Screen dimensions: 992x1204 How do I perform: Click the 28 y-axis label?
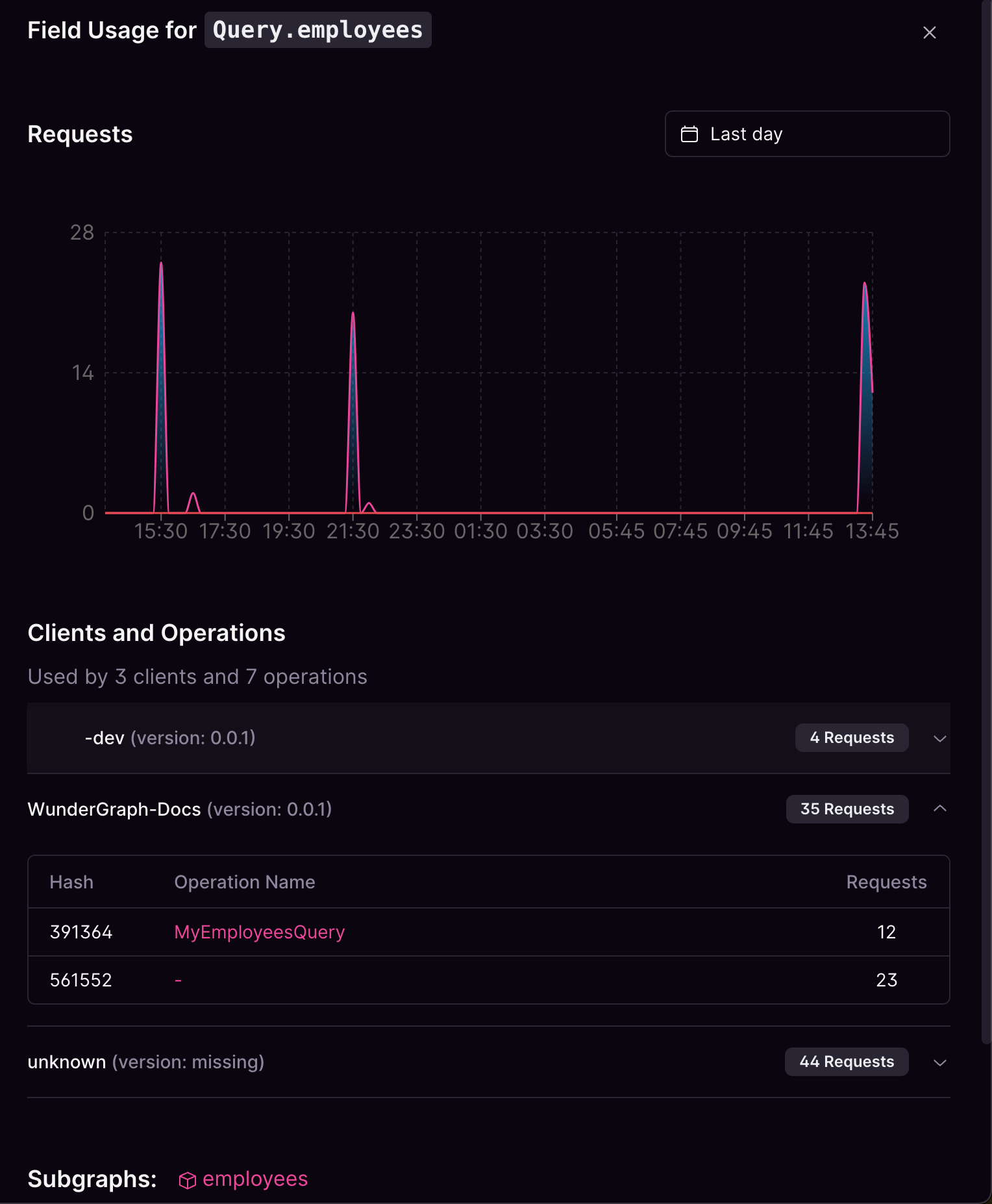82,232
